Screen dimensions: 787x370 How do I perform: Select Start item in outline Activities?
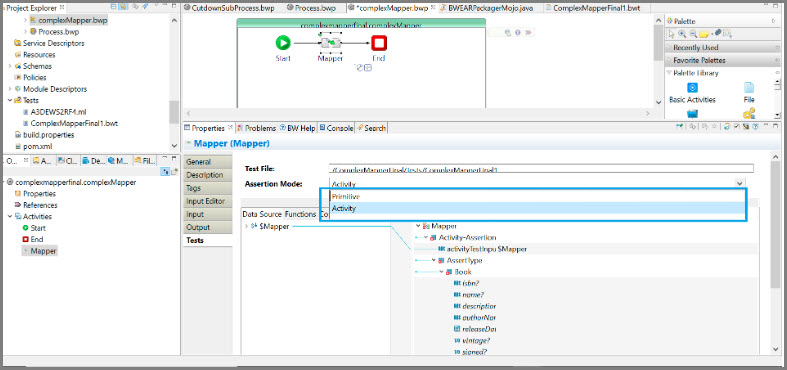coord(34,228)
